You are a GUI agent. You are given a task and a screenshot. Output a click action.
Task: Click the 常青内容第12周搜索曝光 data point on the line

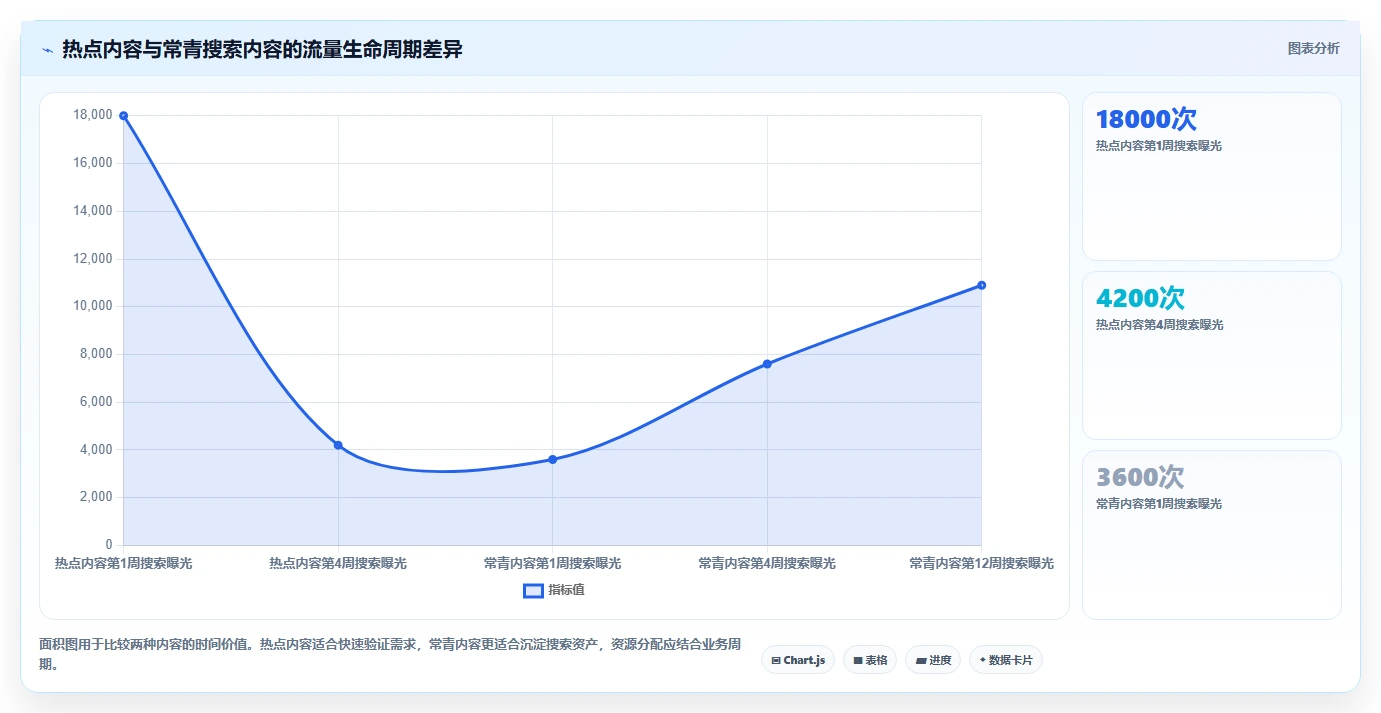click(x=982, y=285)
